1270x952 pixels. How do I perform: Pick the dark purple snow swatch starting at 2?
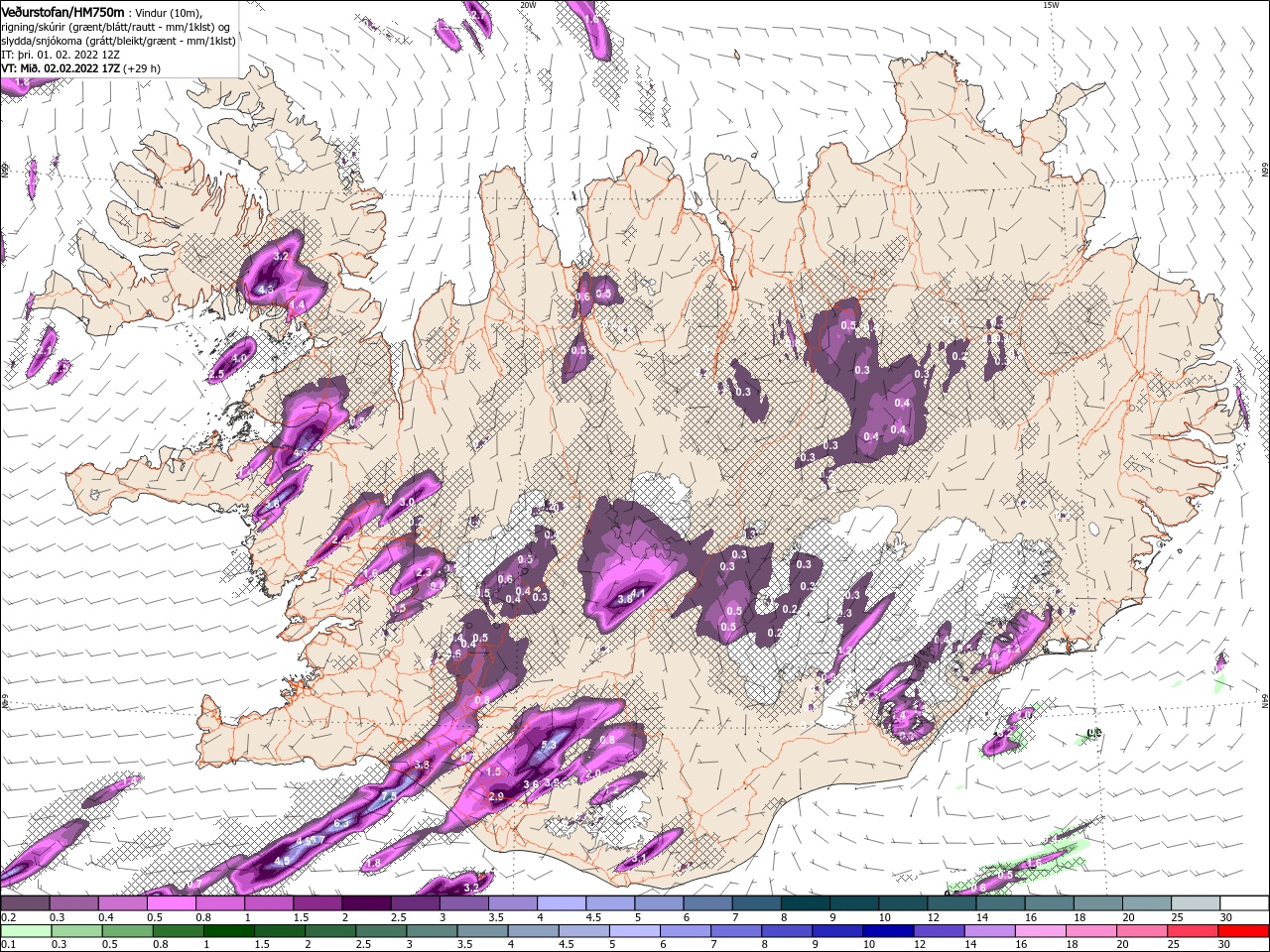366,903
